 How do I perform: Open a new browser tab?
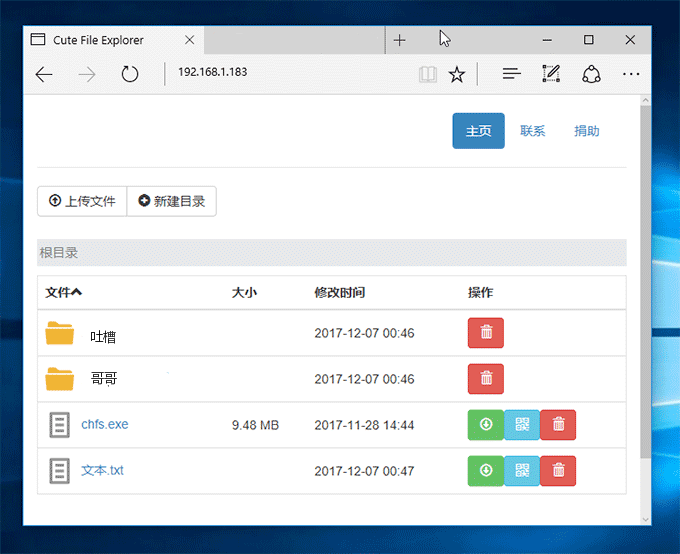click(399, 40)
